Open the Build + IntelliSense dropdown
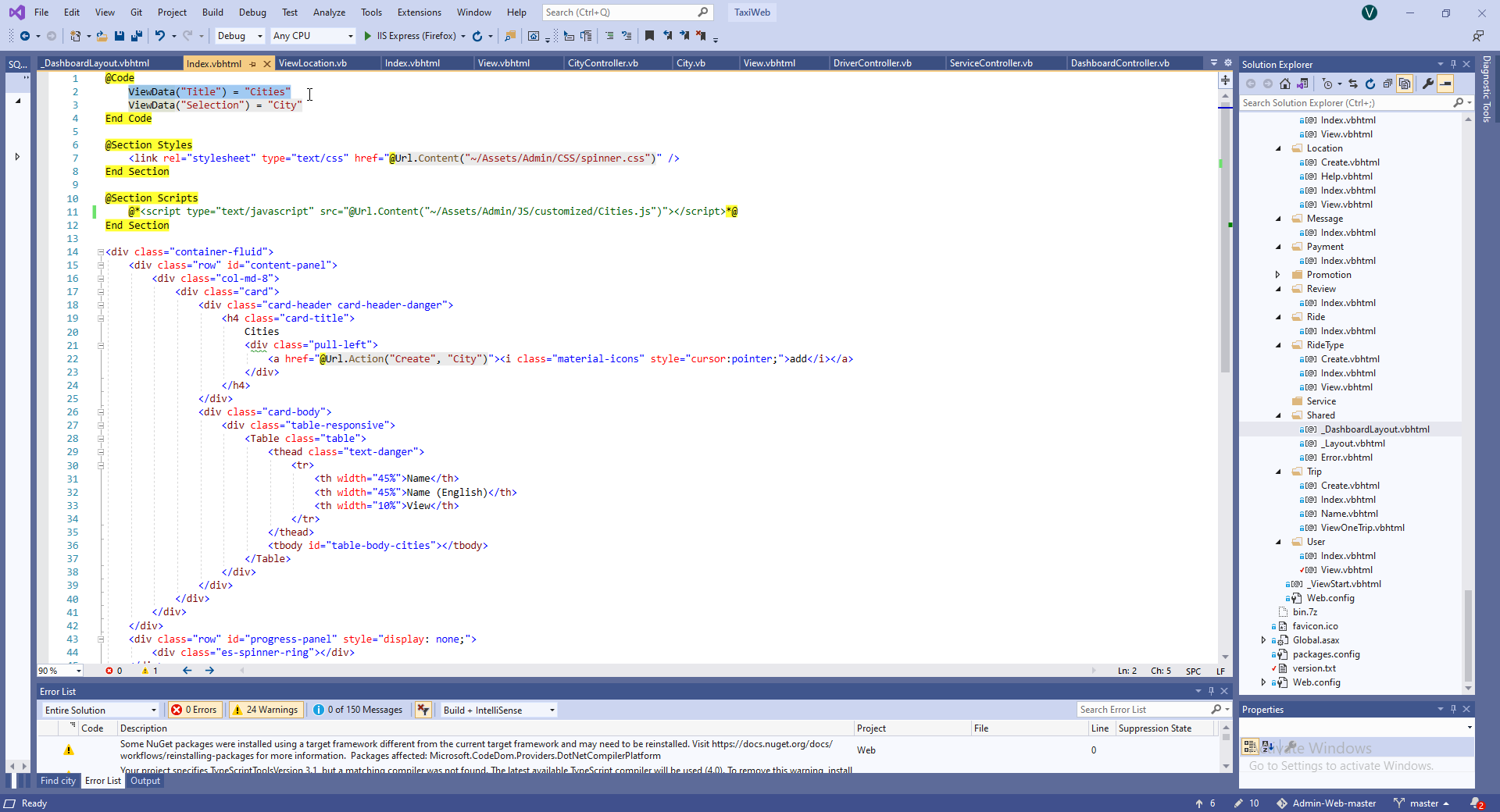This screenshot has width=1500, height=812. pyautogui.click(x=498, y=710)
